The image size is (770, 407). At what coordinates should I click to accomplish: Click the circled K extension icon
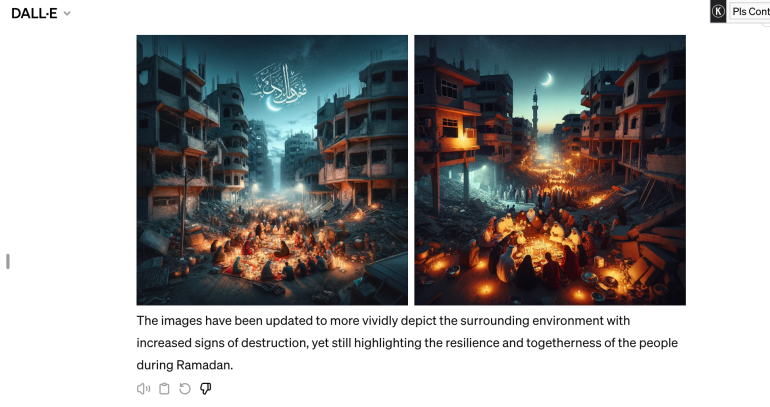(718, 11)
